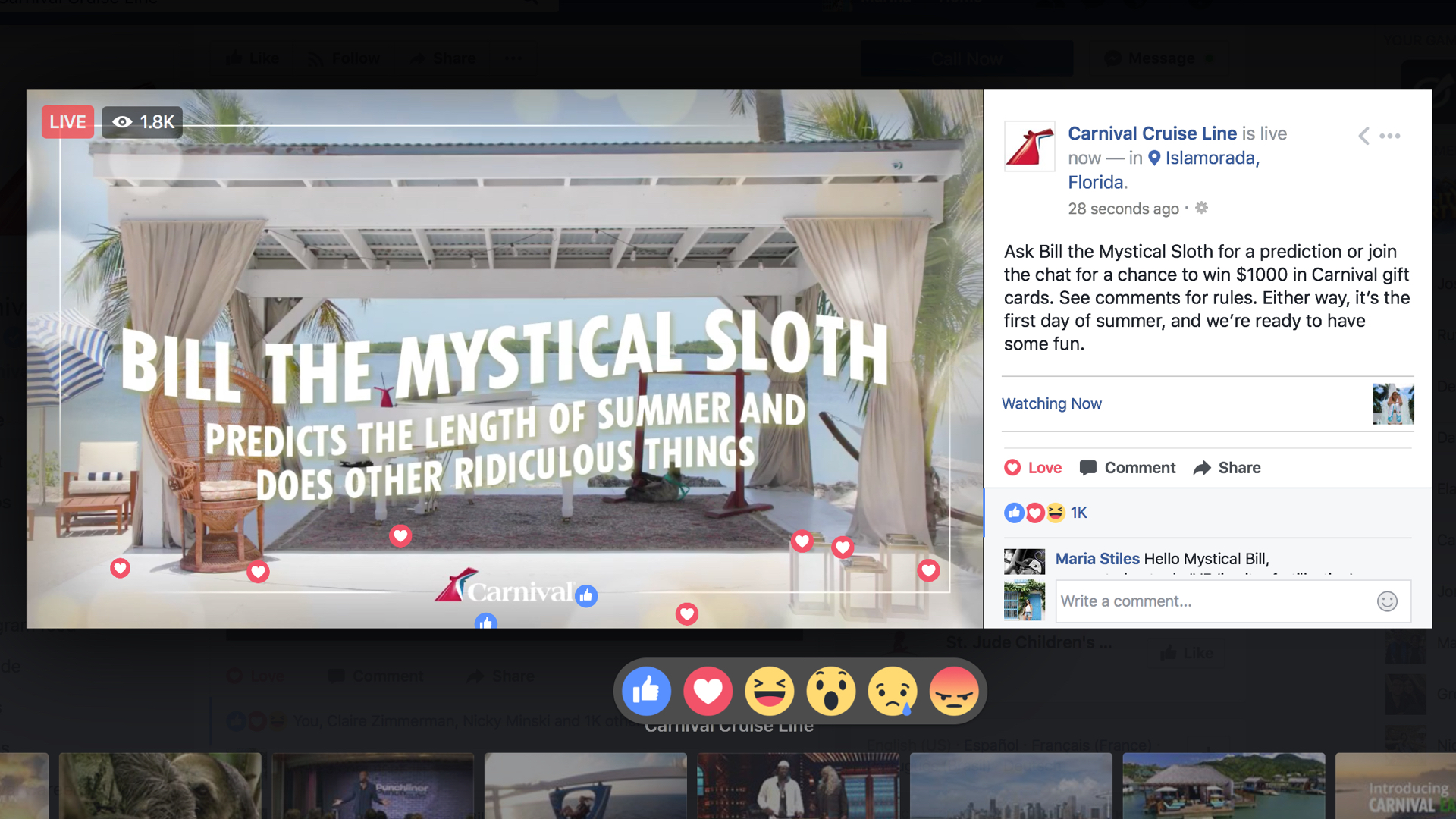Click Follow button in background page header
The width and height of the screenshot is (1456, 819).
[x=344, y=58]
